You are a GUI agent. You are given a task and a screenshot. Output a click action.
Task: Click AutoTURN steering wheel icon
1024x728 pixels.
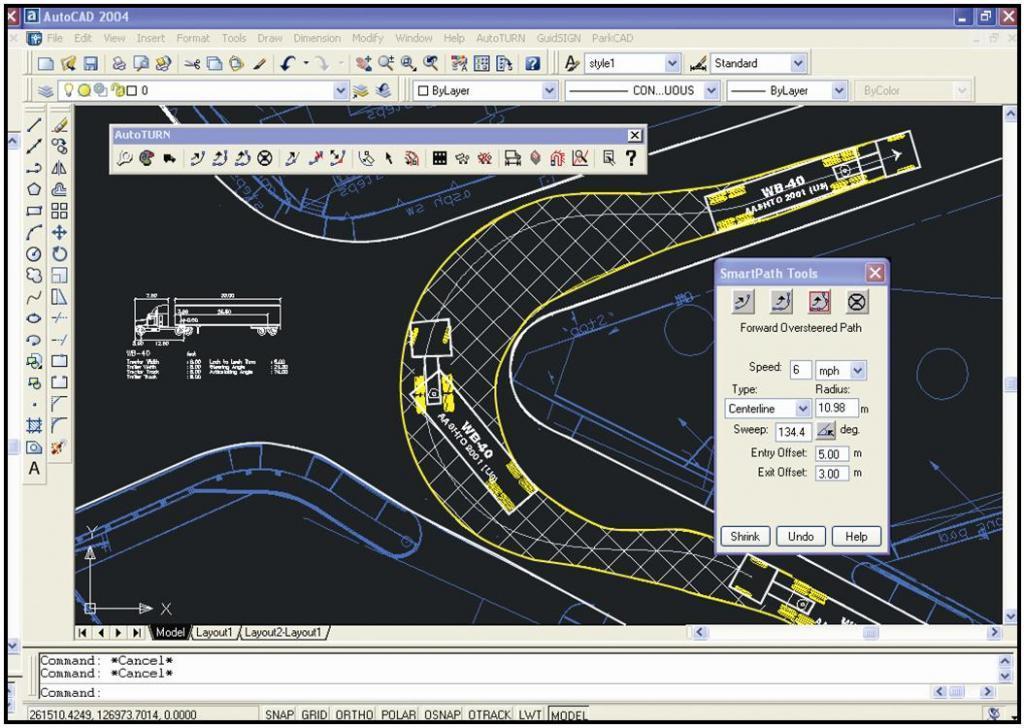click(264, 157)
